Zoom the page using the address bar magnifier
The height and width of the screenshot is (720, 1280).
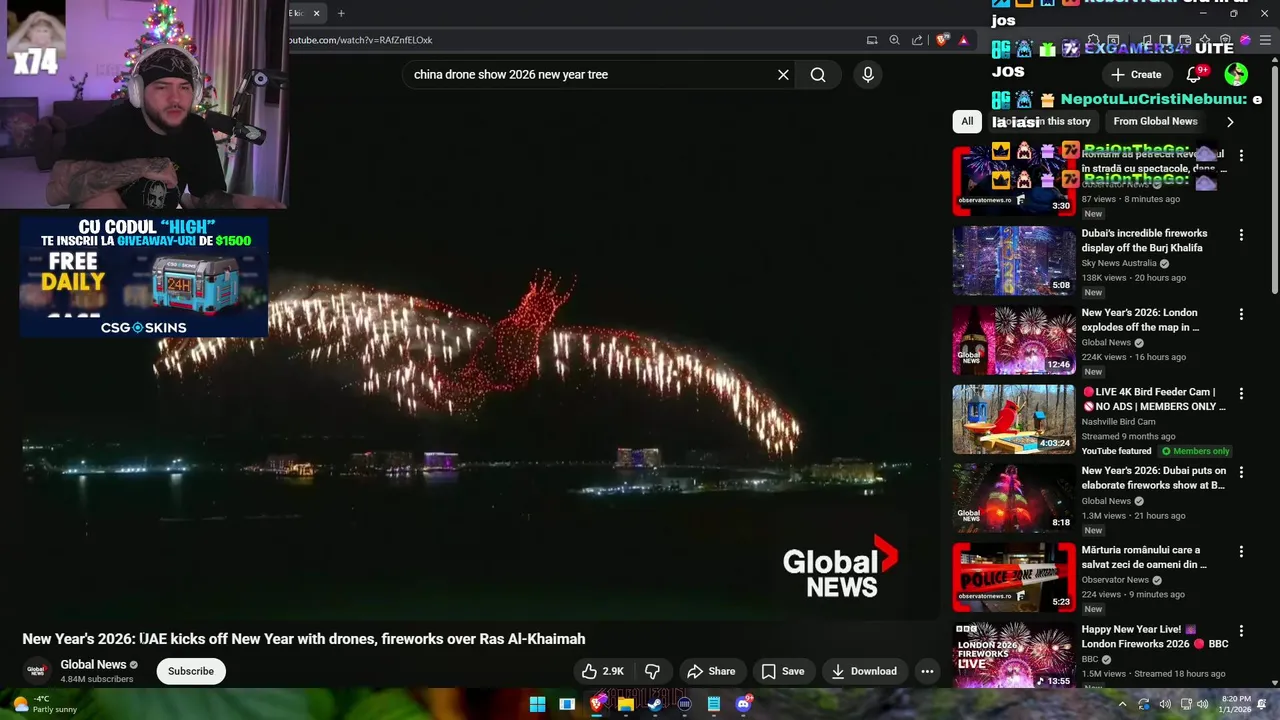tap(894, 40)
